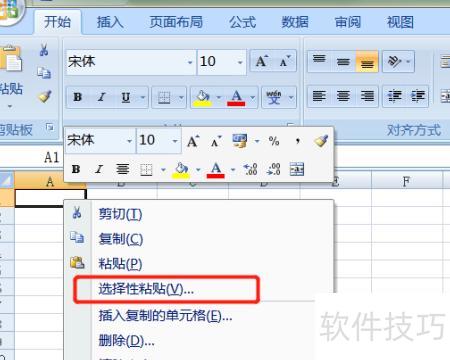
Task: Select bottom vertical align in ribbon
Action: pos(367,61)
